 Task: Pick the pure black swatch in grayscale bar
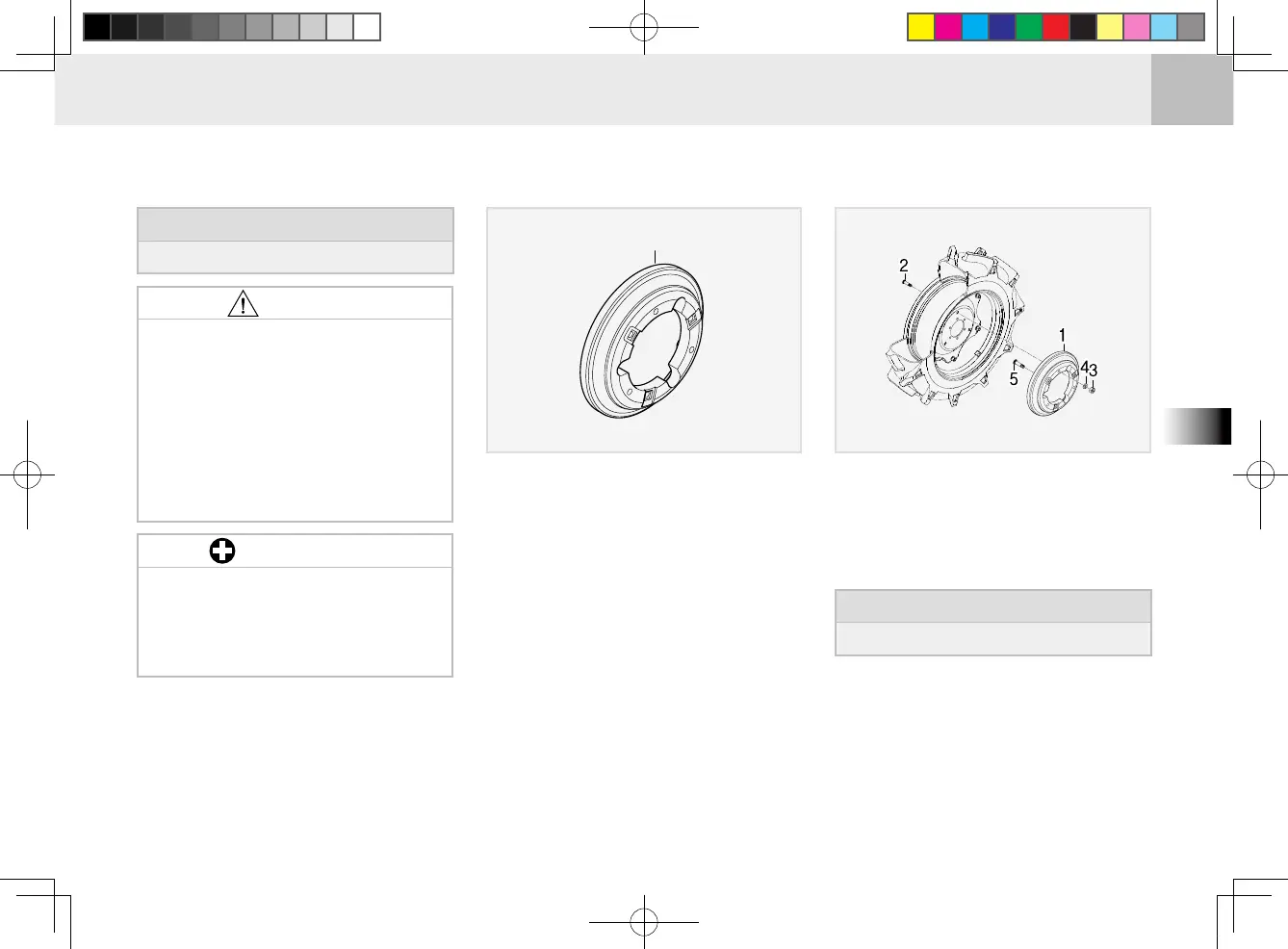[x=97, y=27]
